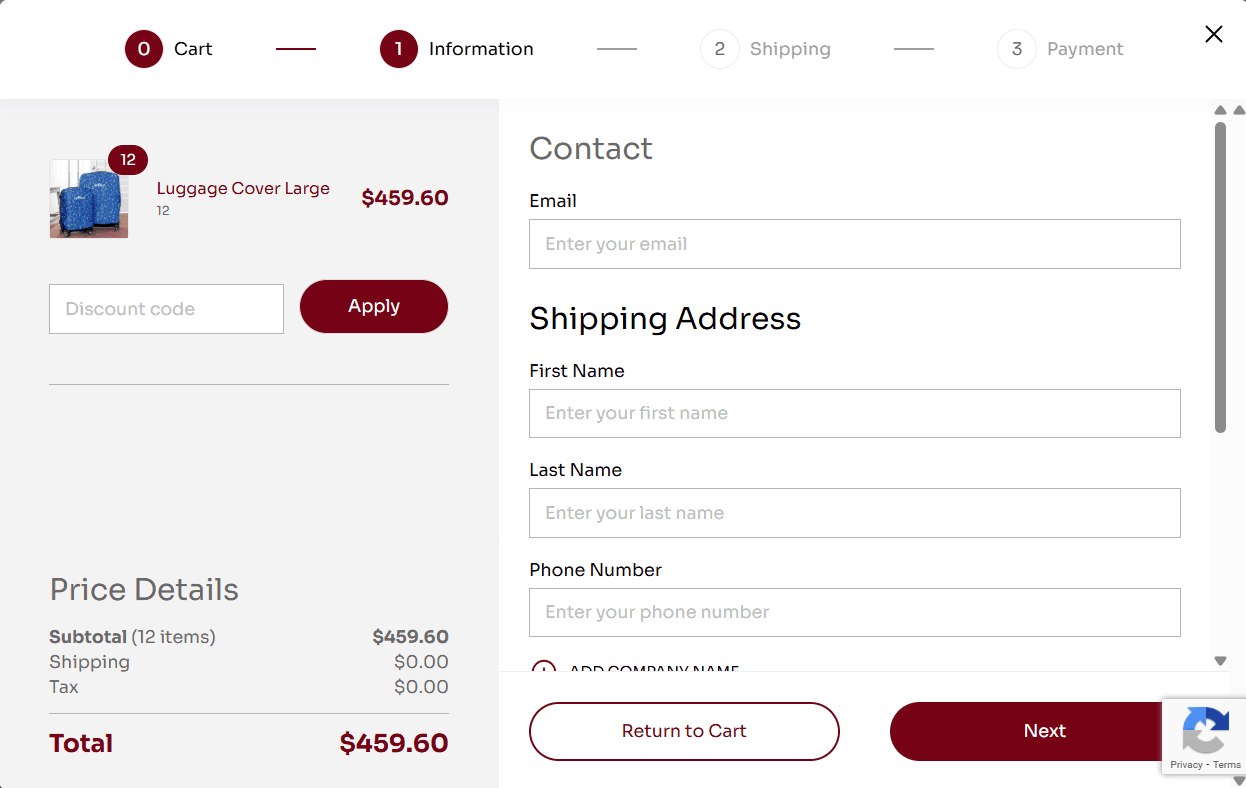Click the Information step circle showing 1
This screenshot has height=788, width=1246.
397,48
